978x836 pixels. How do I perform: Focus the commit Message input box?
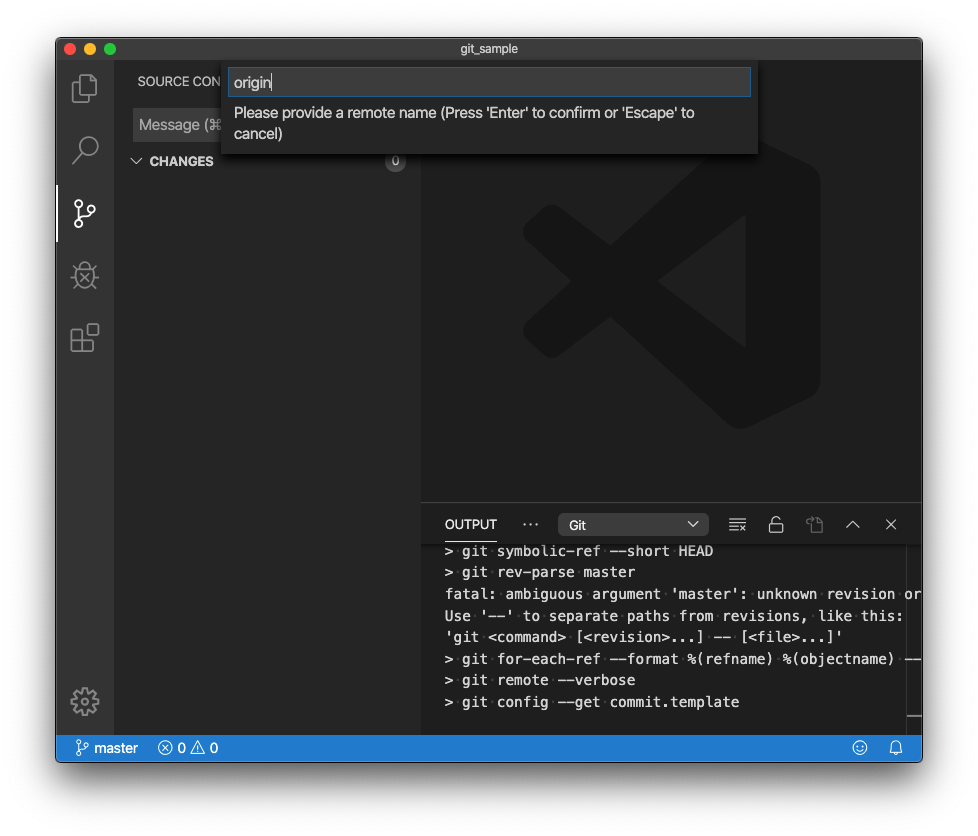coord(178,125)
